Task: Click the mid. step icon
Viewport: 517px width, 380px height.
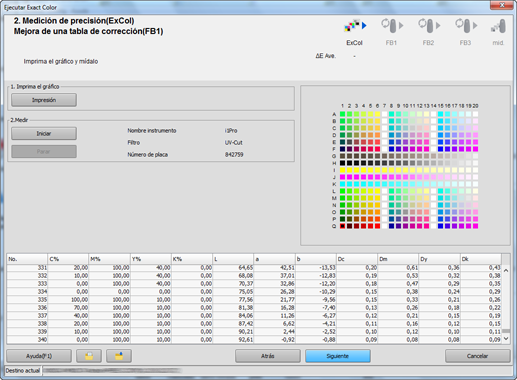Action: [x=498, y=26]
